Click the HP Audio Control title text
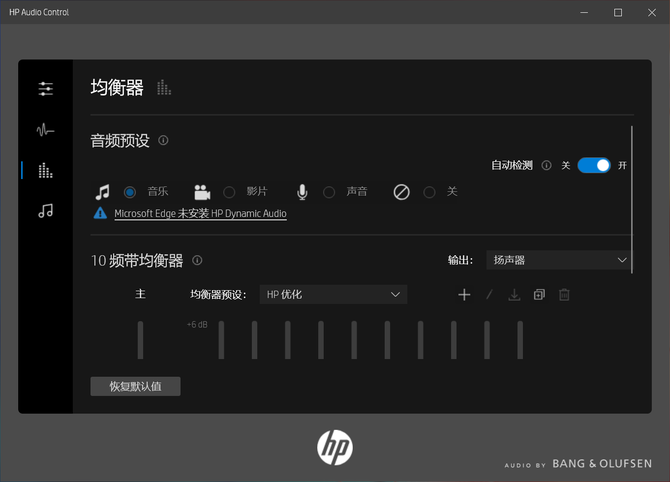Viewport: 670px width, 482px height. coord(39,12)
